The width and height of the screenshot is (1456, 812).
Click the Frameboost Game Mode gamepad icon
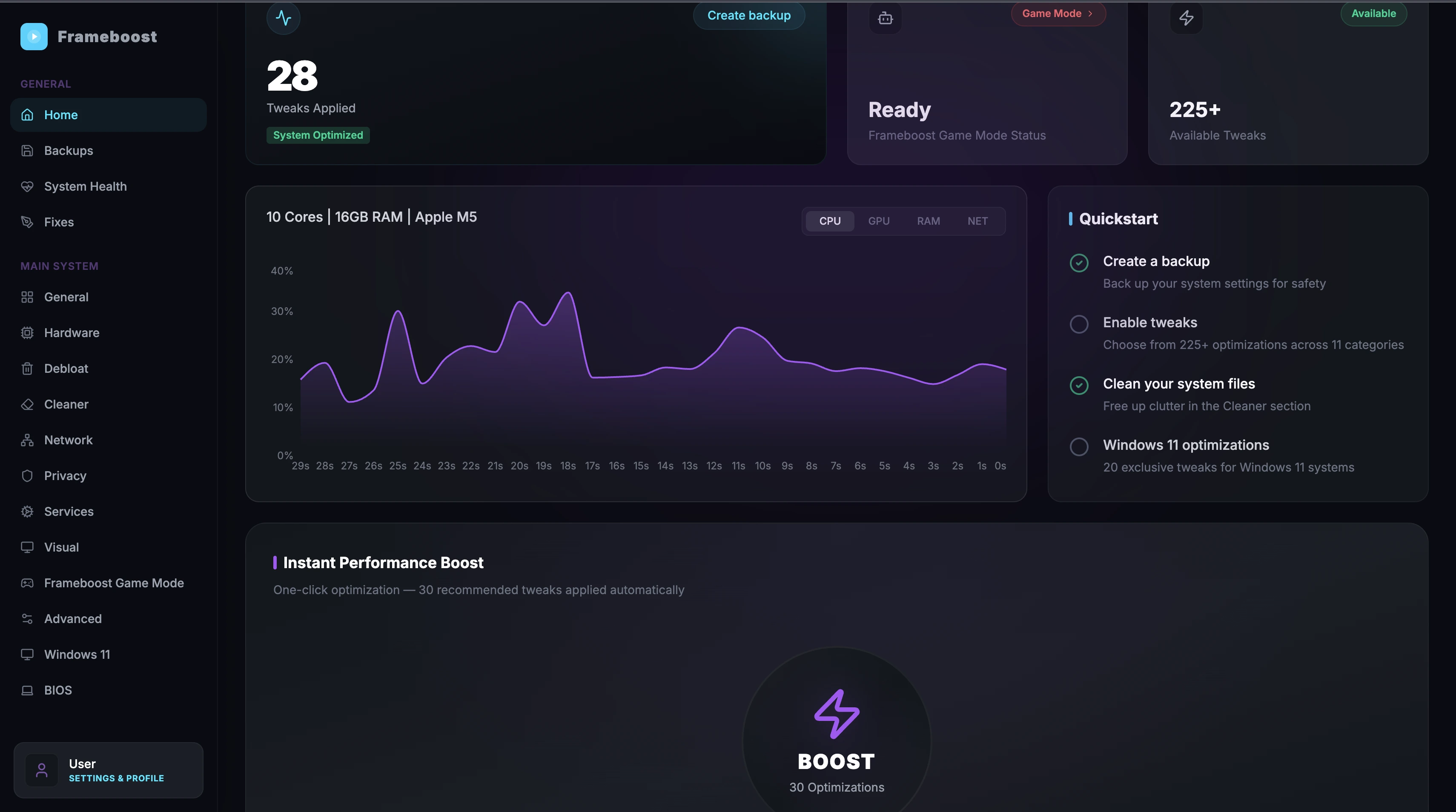pos(27,583)
